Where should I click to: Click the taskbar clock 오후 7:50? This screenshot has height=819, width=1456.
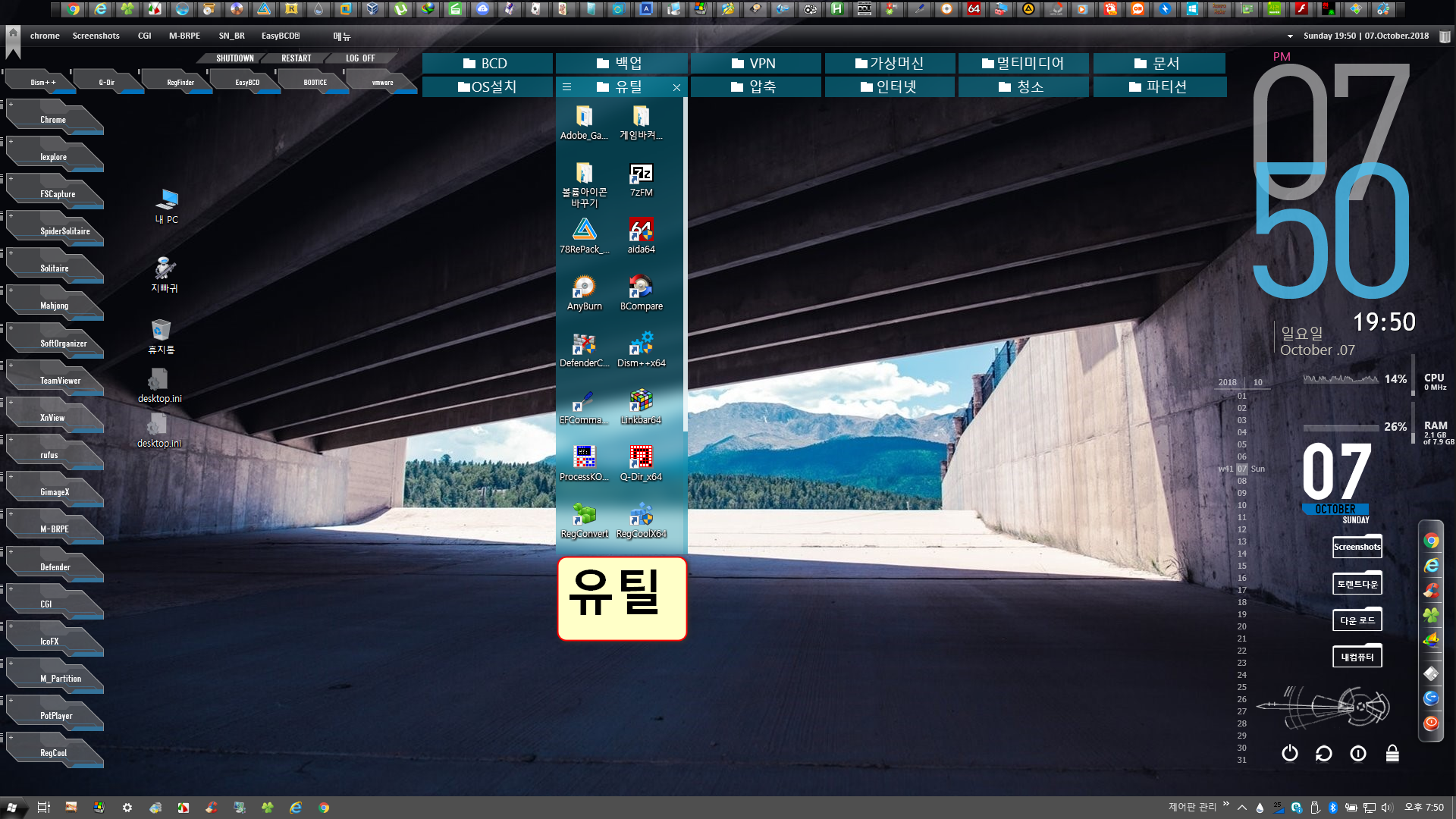pos(1424,808)
